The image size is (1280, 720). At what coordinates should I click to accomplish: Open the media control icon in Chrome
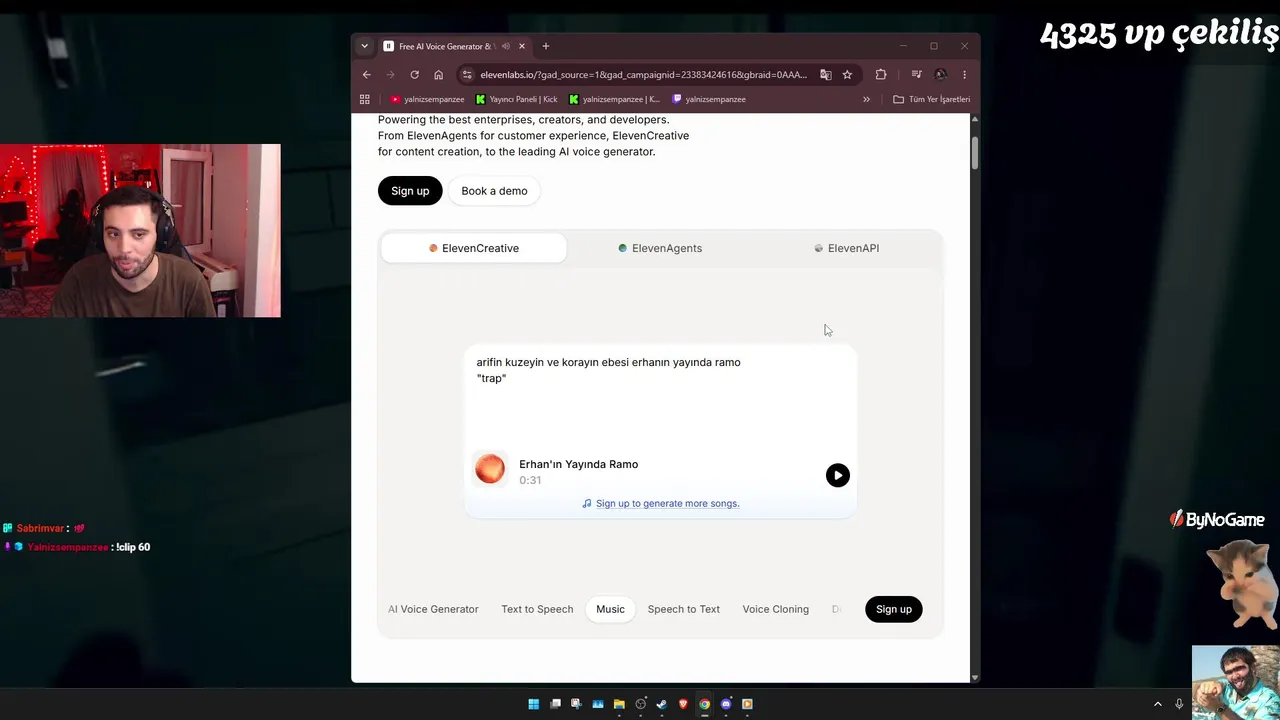(916, 74)
